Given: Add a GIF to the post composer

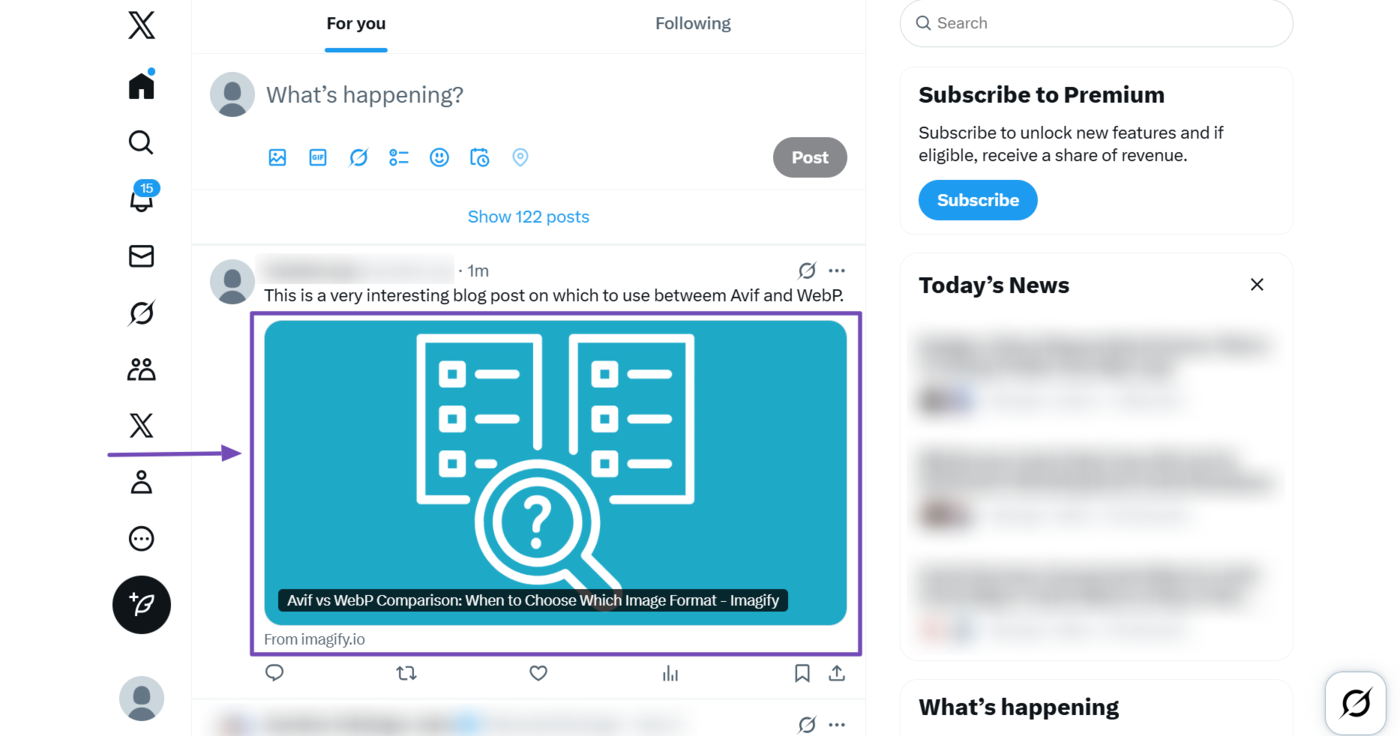Looking at the screenshot, I should point(317,157).
